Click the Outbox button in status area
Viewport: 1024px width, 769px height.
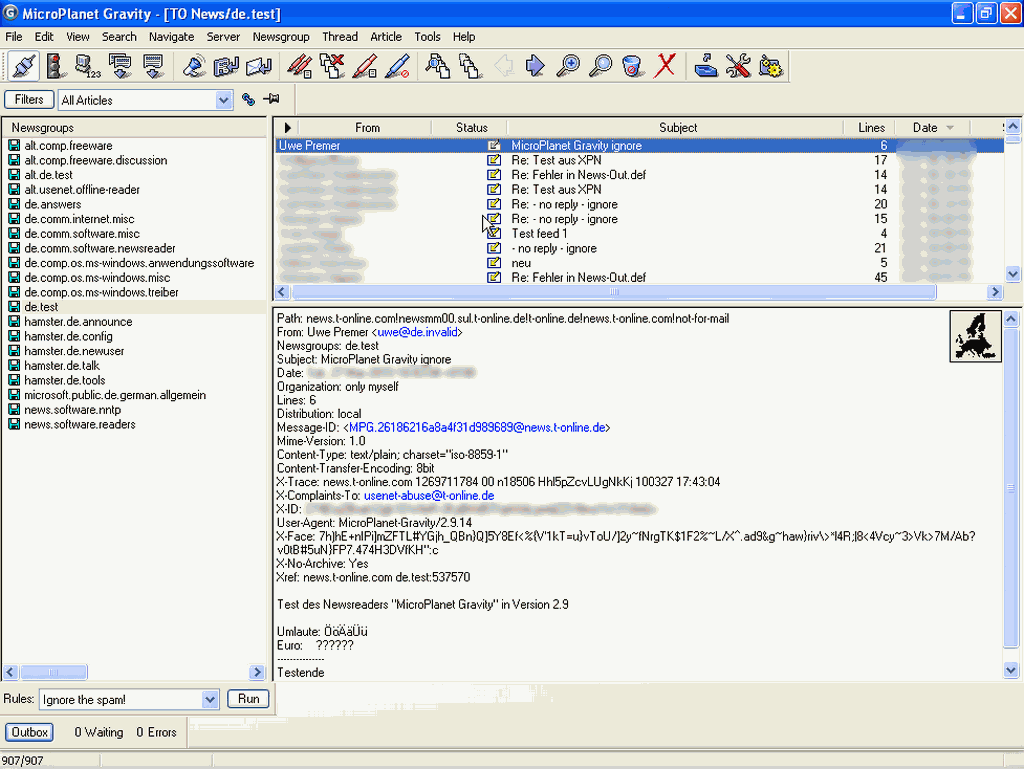coord(30,732)
